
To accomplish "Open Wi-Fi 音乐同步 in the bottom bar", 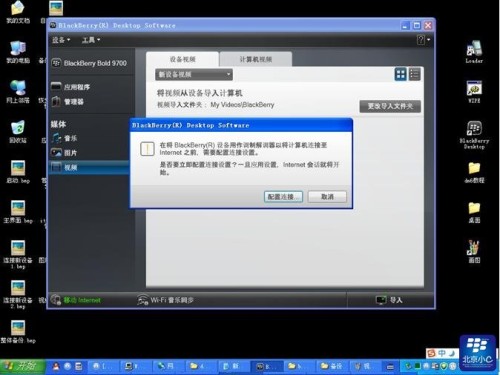I will tap(165, 300).
